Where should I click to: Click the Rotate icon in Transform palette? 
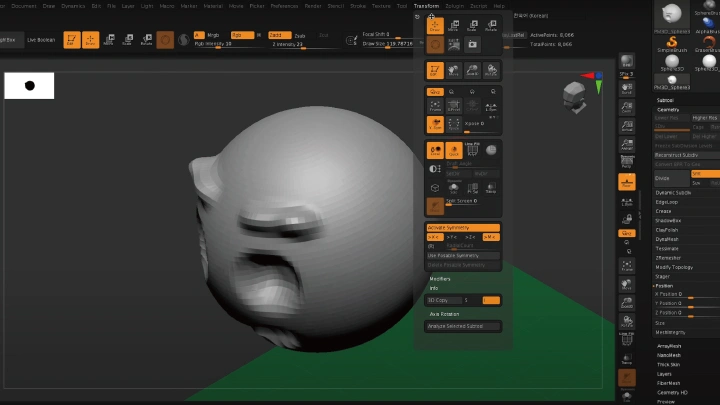tap(491, 26)
